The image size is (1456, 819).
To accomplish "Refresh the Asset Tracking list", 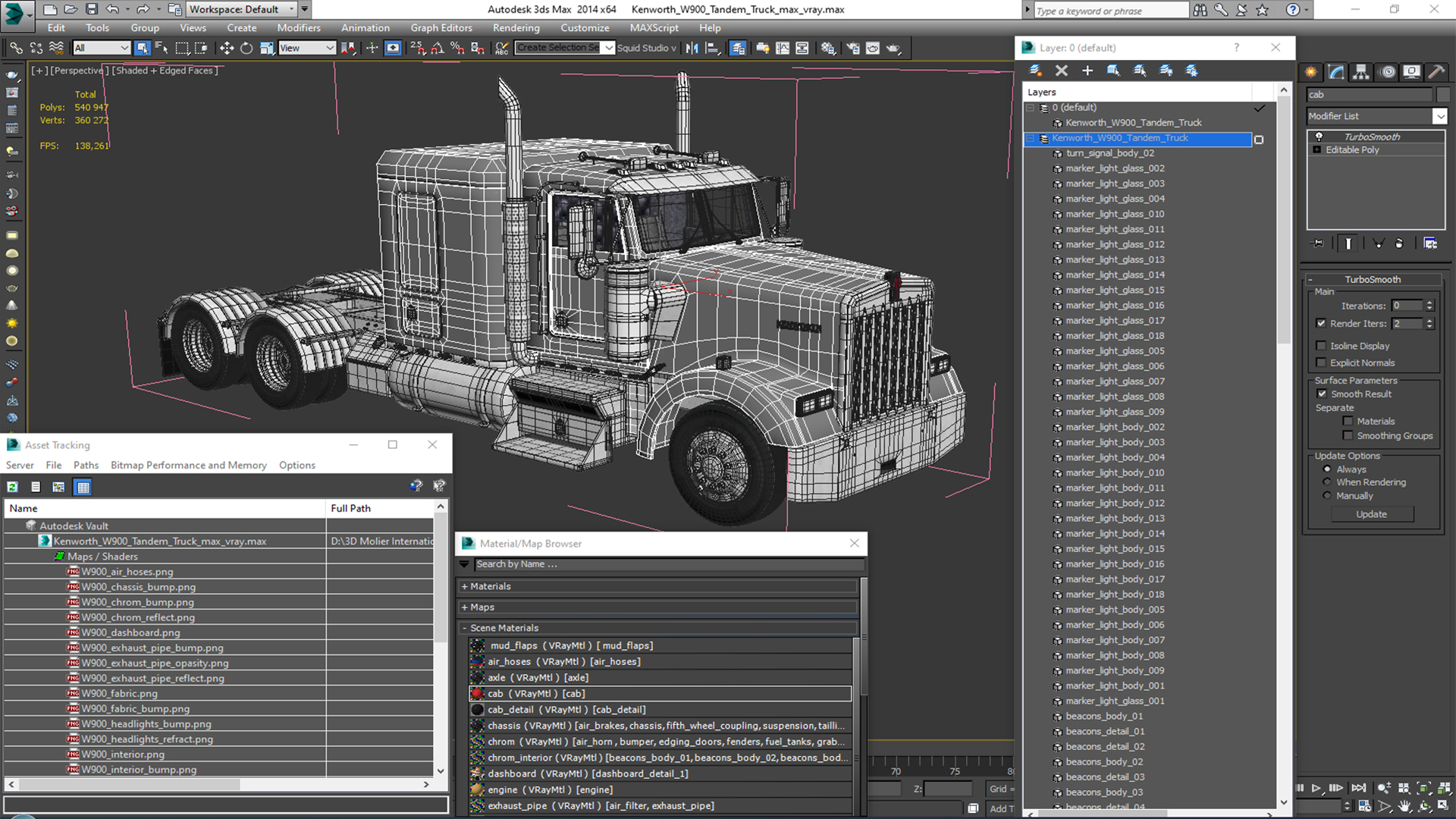I will (x=13, y=487).
